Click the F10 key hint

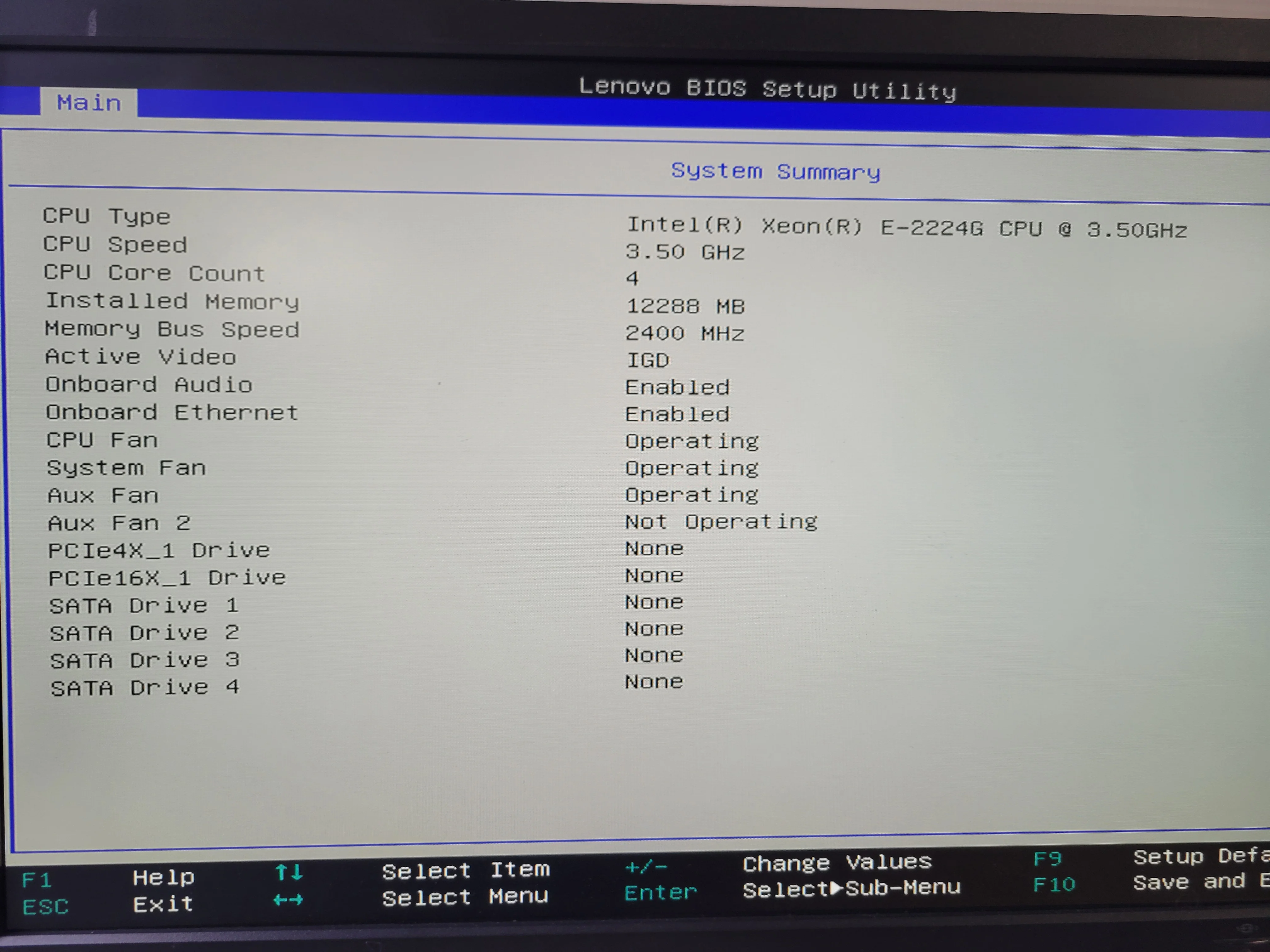click(1054, 884)
